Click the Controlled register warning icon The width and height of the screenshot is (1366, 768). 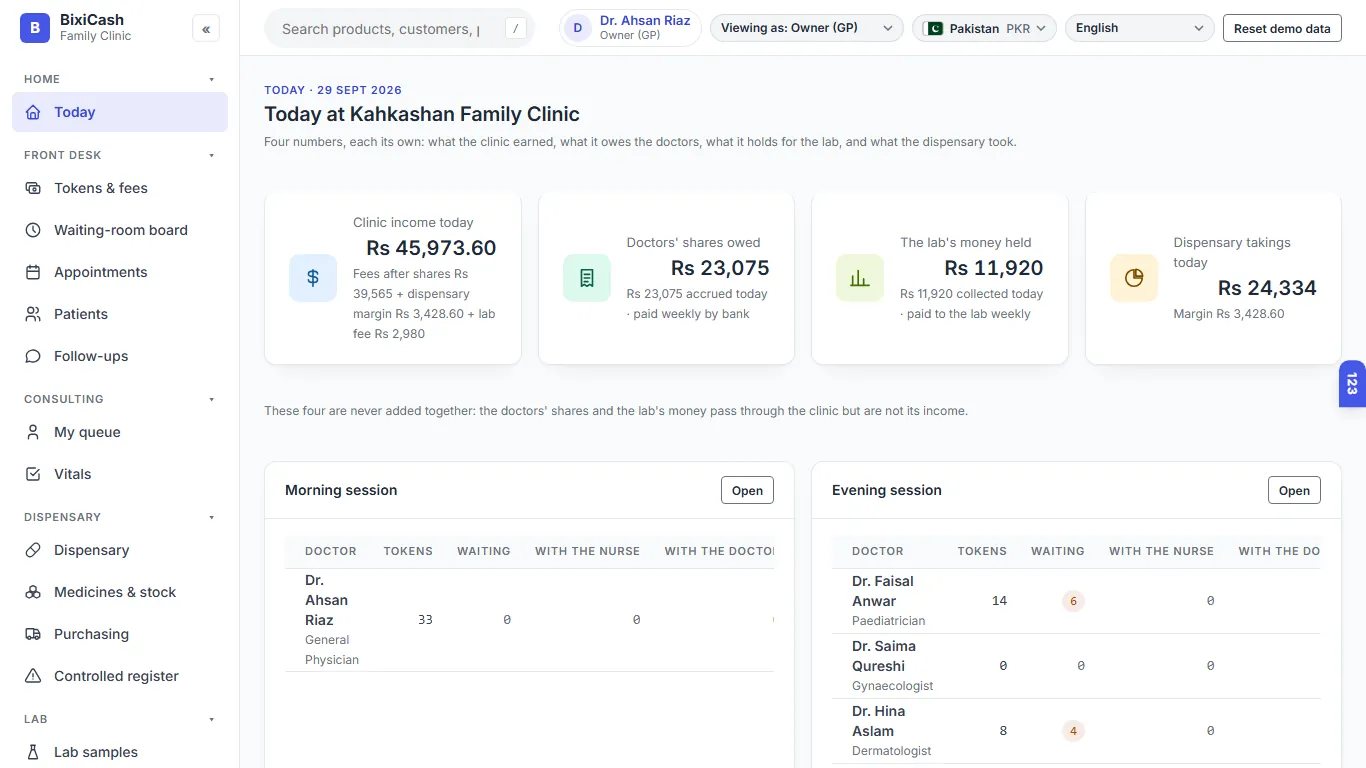point(33,676)
